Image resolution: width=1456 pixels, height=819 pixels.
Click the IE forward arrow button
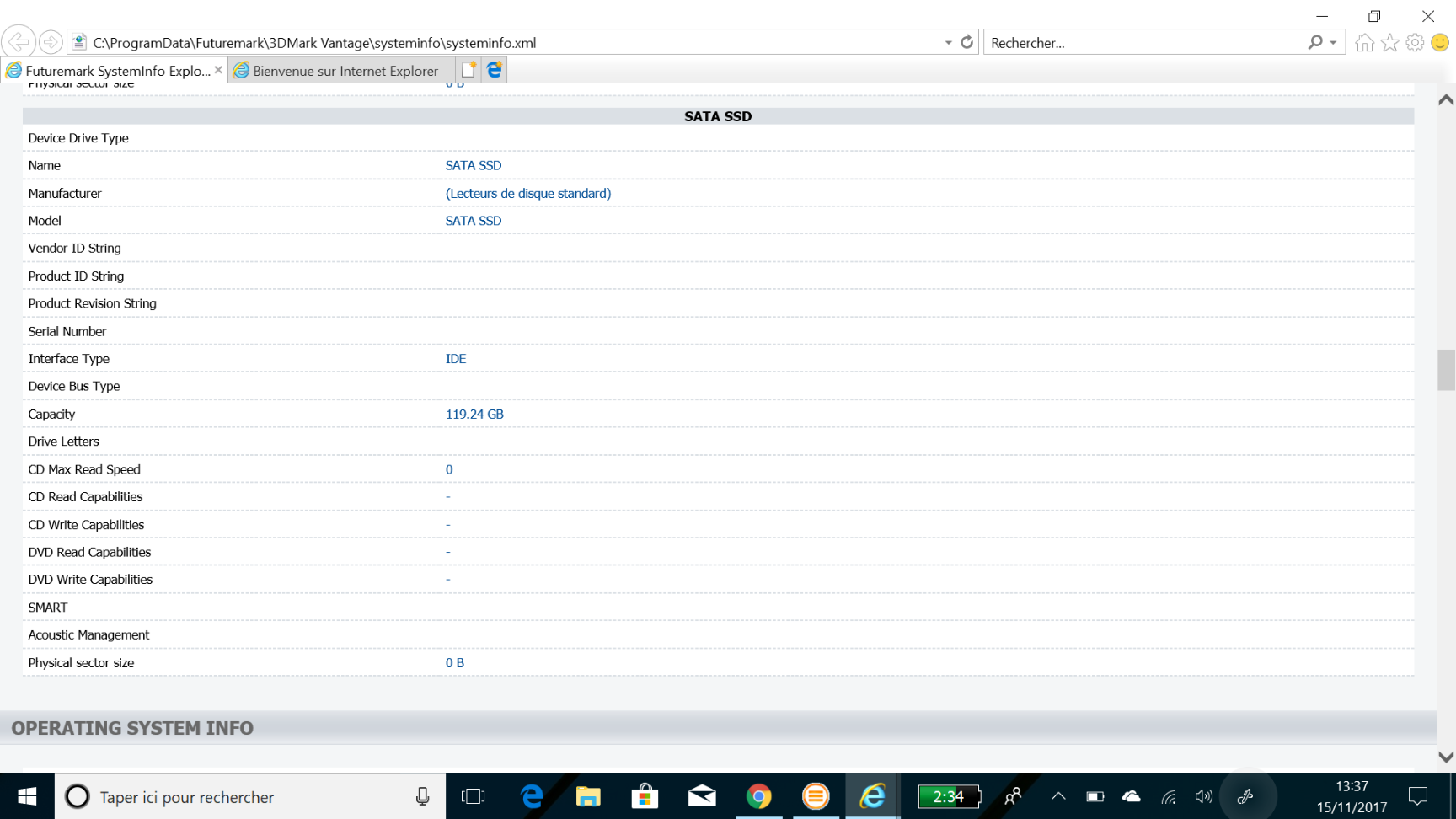point(51,41)
